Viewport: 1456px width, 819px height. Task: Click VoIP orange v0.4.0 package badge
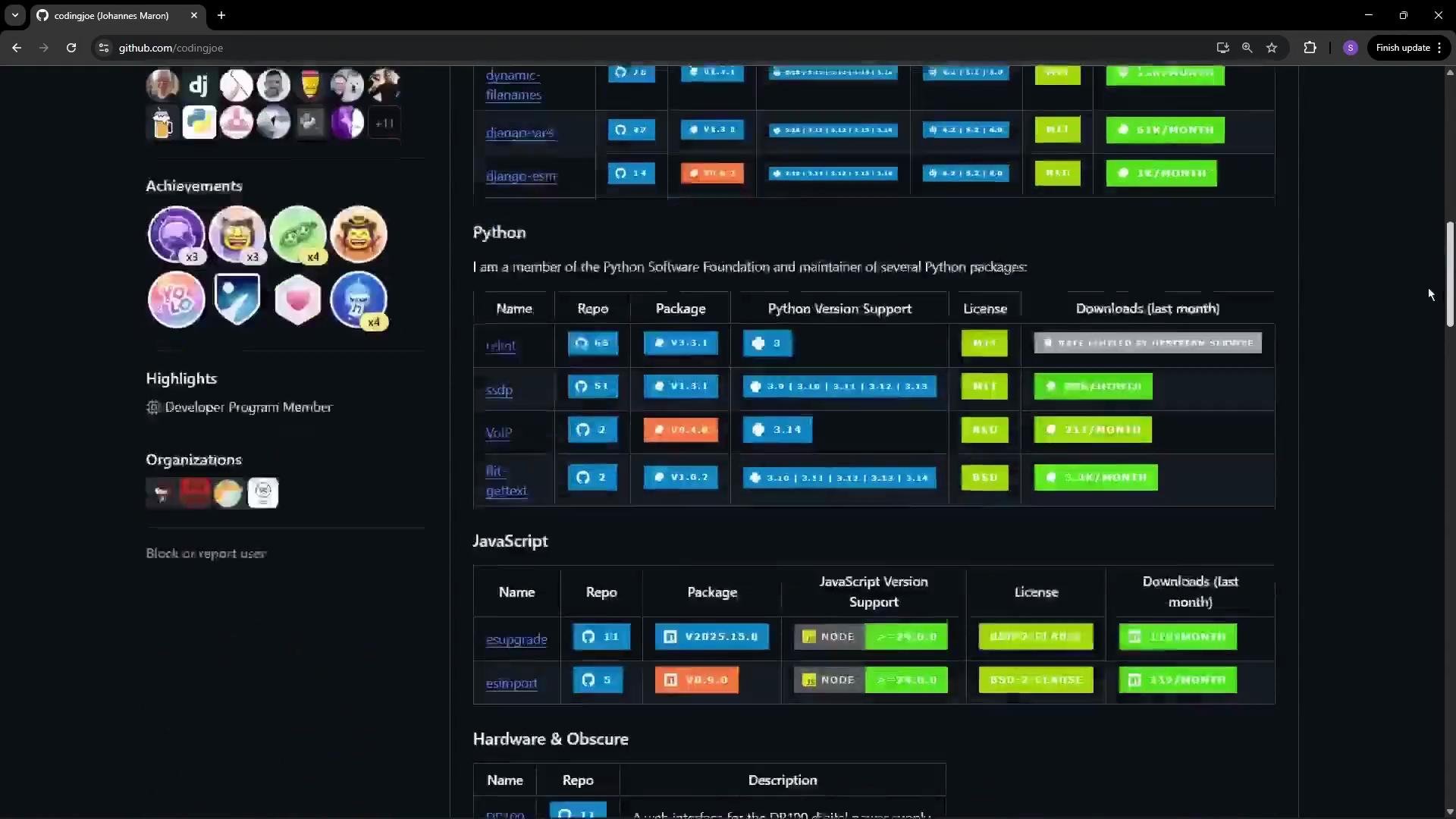pos(681,430)
